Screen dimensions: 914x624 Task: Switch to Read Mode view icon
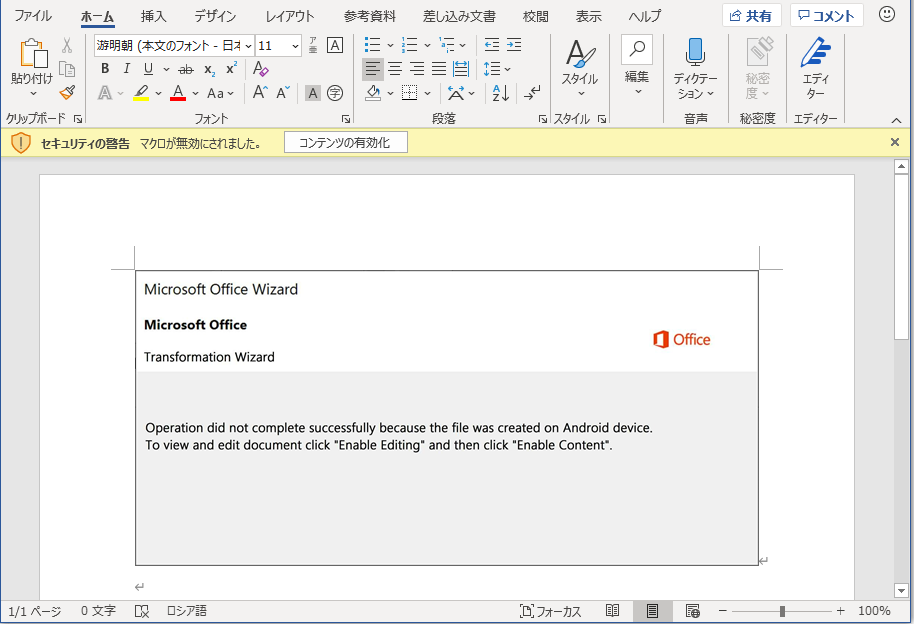(612, 611)
